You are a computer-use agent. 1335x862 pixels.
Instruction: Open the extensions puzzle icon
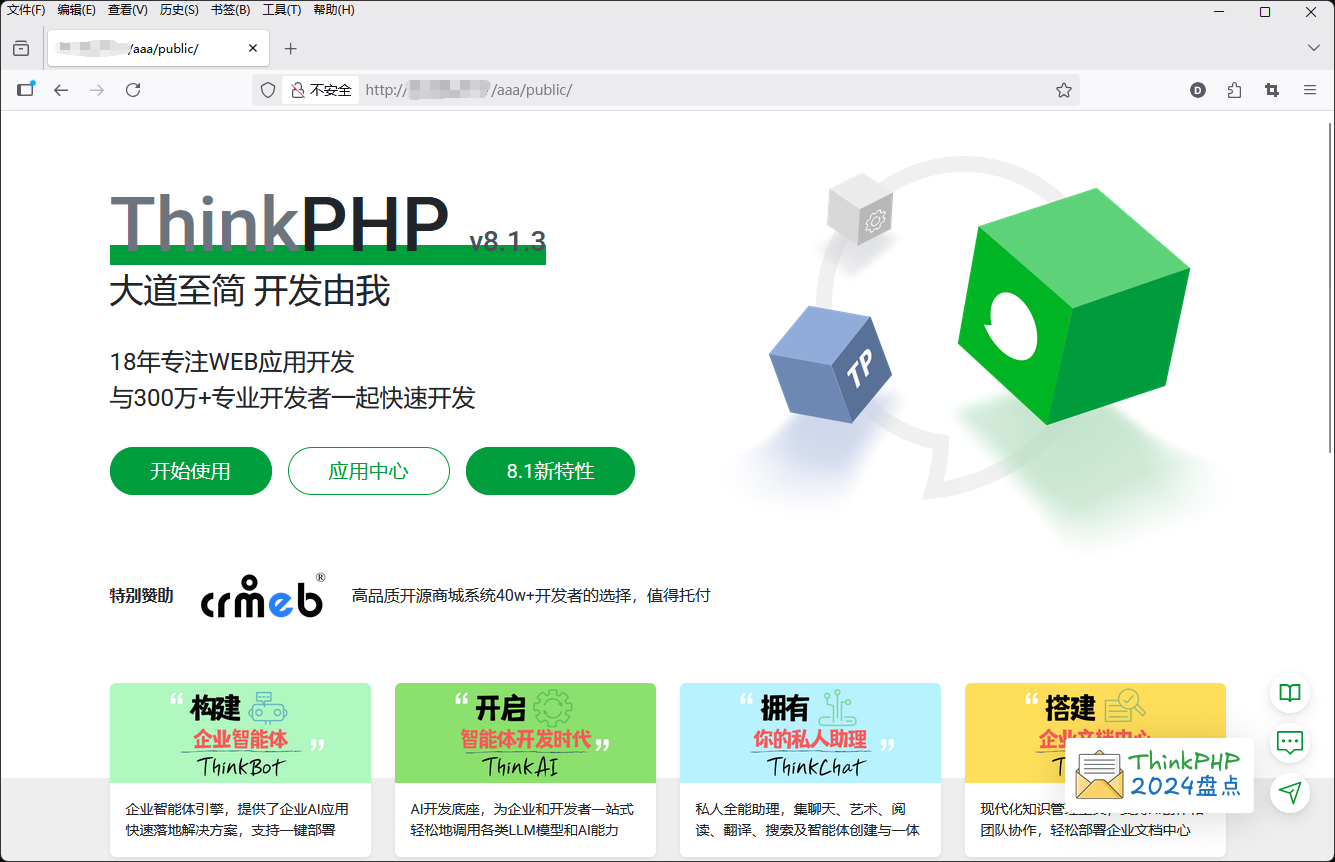click(x=1234, y=90)
